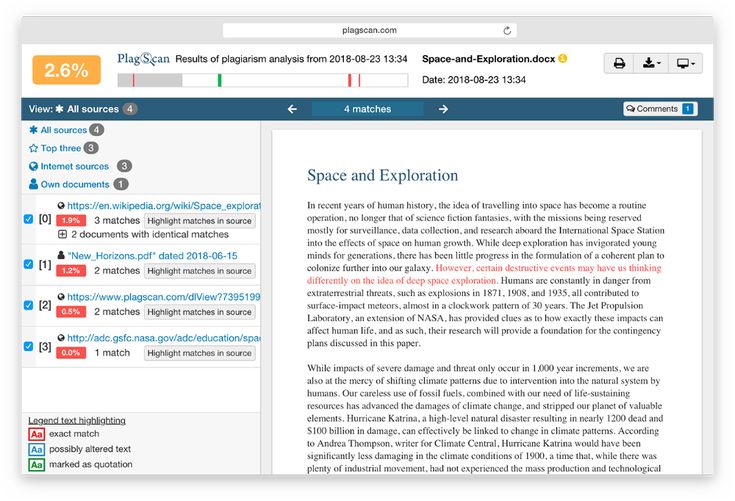
Task: Highlight matches in source for source [0]
Action: (x=200, y=221)
